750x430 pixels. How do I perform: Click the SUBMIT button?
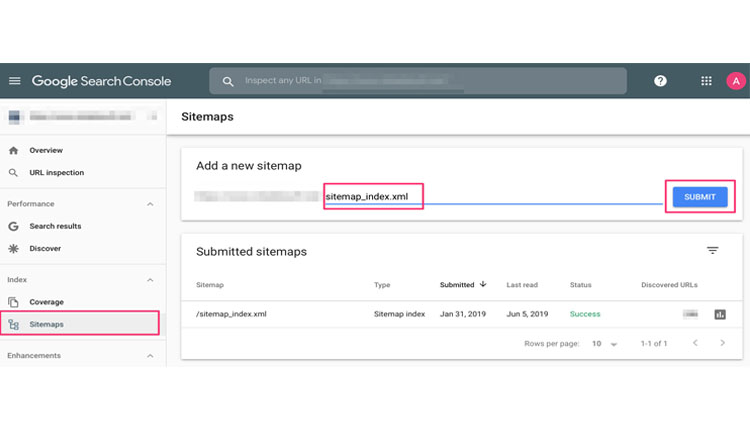[700, 197]
